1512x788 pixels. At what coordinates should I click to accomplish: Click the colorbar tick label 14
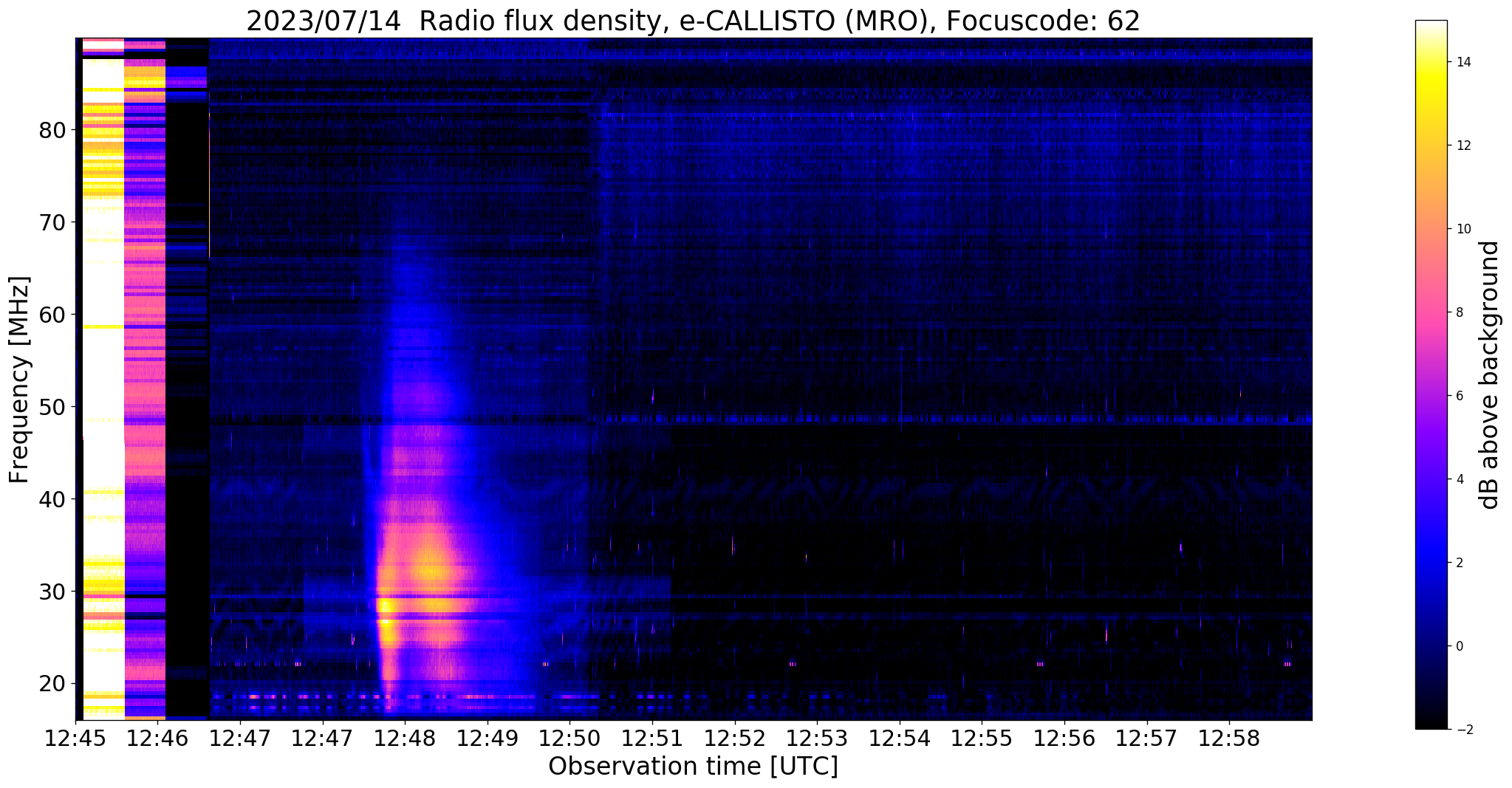coord(1463,62)
